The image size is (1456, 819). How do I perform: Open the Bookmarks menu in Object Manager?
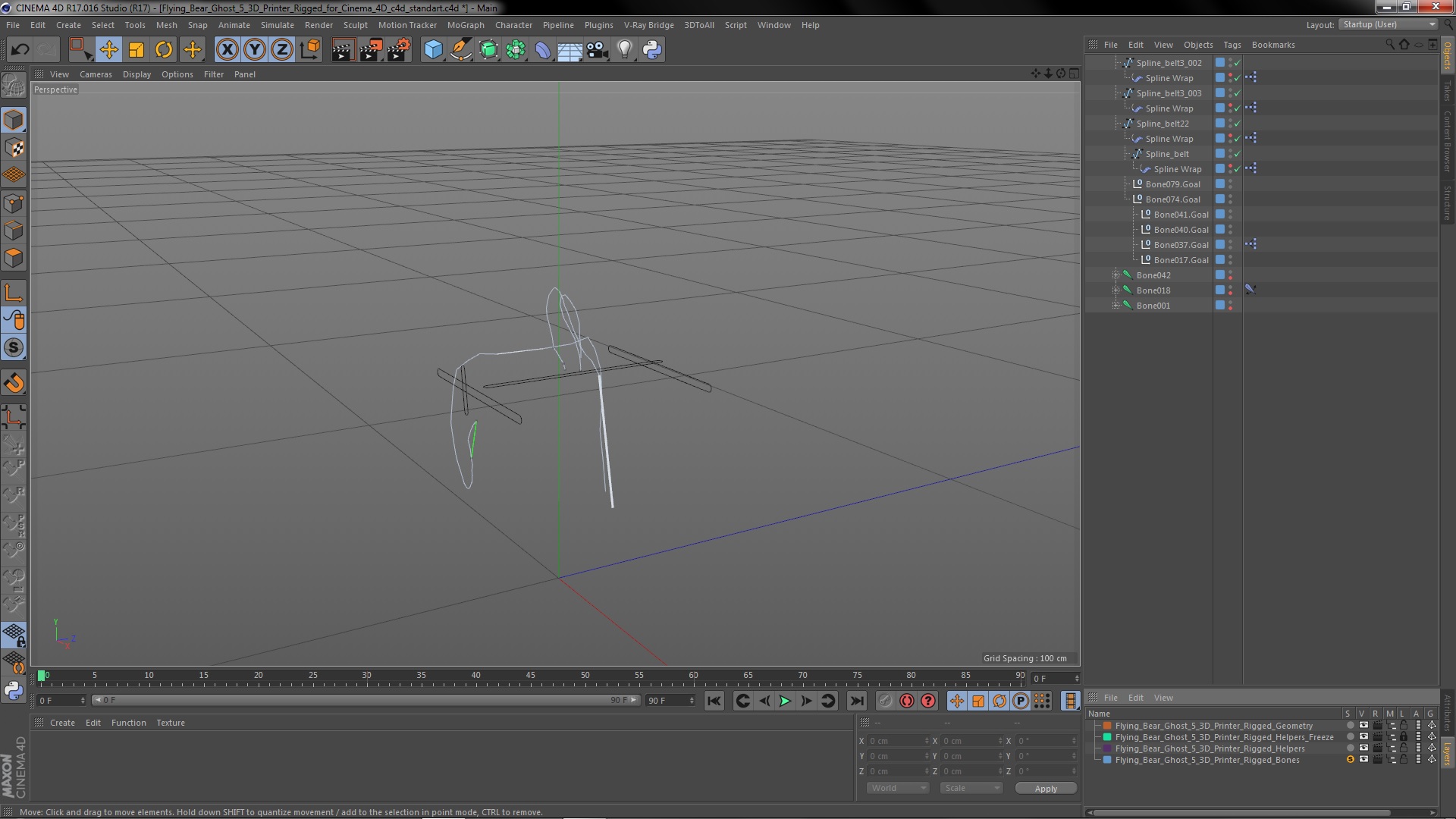click(1272, 45)
